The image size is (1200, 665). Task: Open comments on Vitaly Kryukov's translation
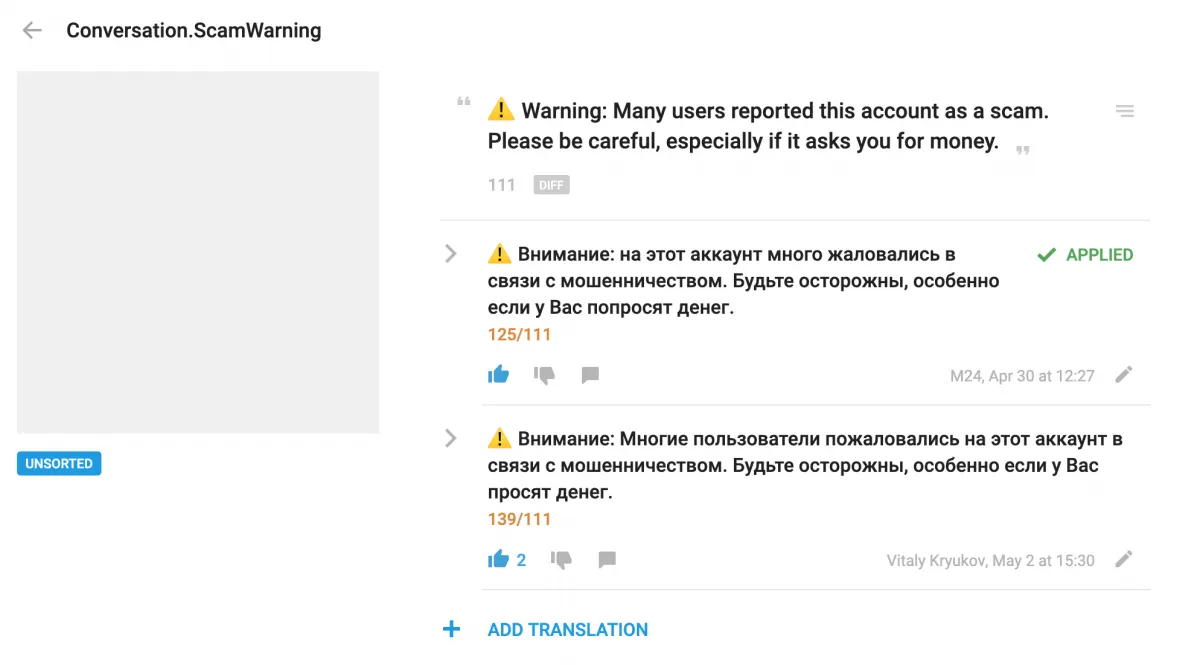click(607, 560)
